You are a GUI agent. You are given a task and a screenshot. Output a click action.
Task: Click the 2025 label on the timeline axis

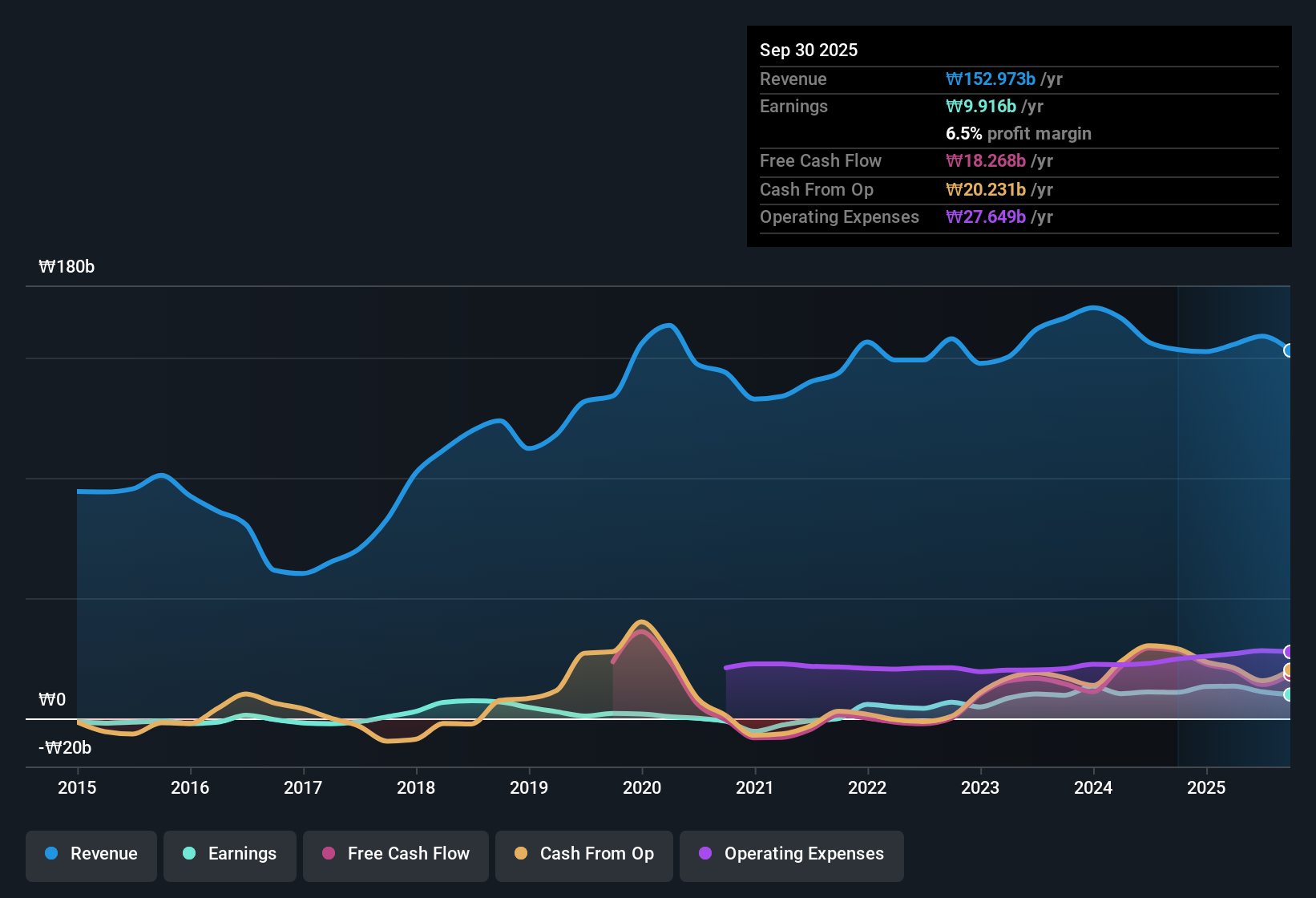(1207, 788)
